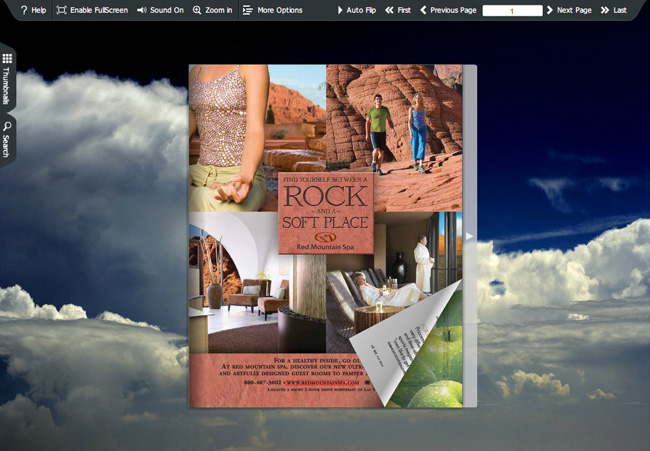Toggle the Sound On button

point(160,10)
